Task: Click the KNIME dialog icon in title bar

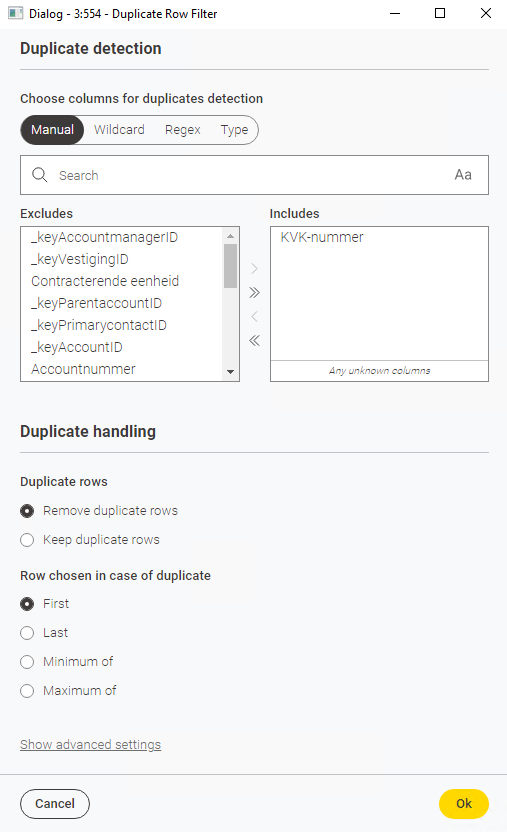Action: 15,13
